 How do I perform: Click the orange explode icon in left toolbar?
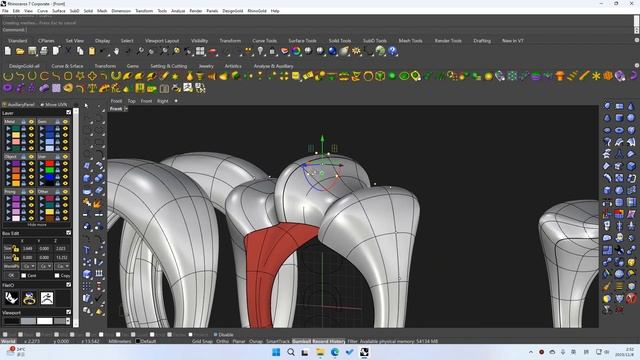tap(98, 202)
